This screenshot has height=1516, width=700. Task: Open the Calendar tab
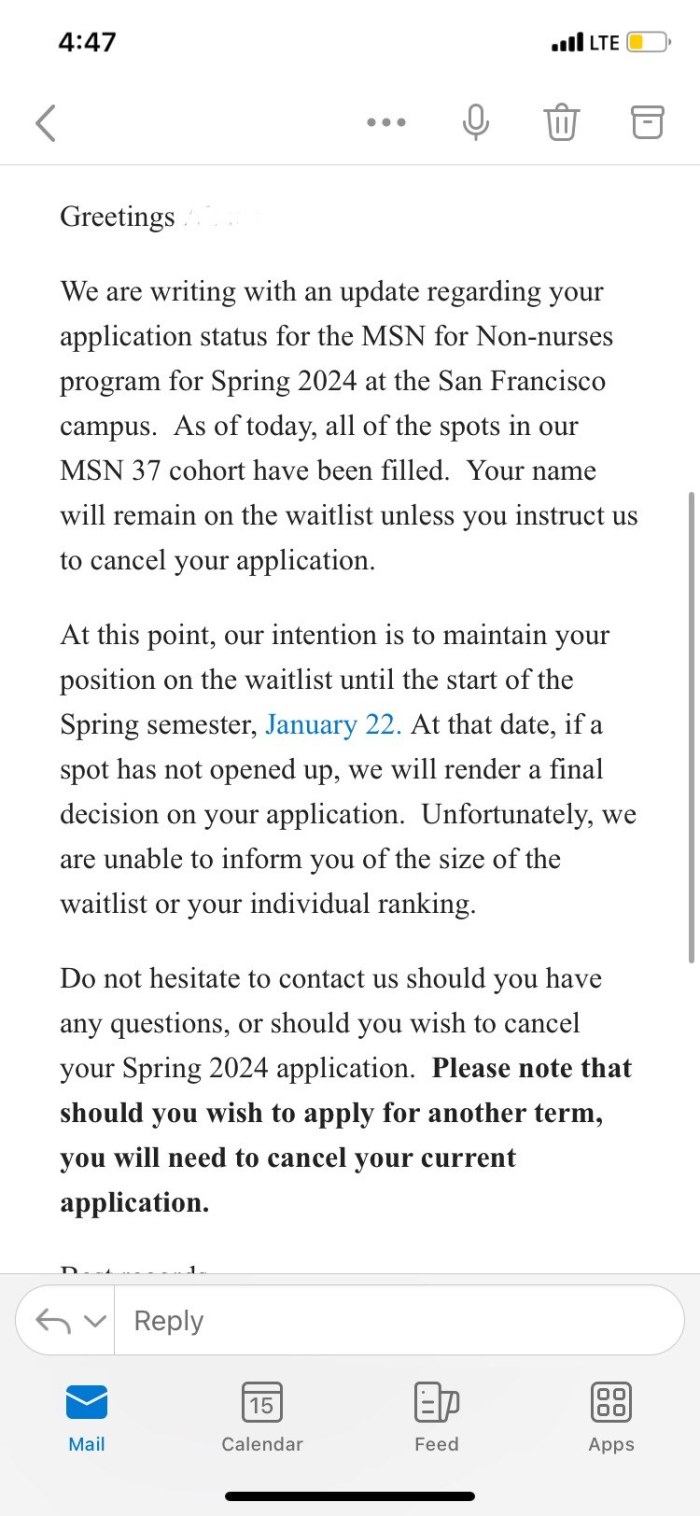pos(262,1416)
